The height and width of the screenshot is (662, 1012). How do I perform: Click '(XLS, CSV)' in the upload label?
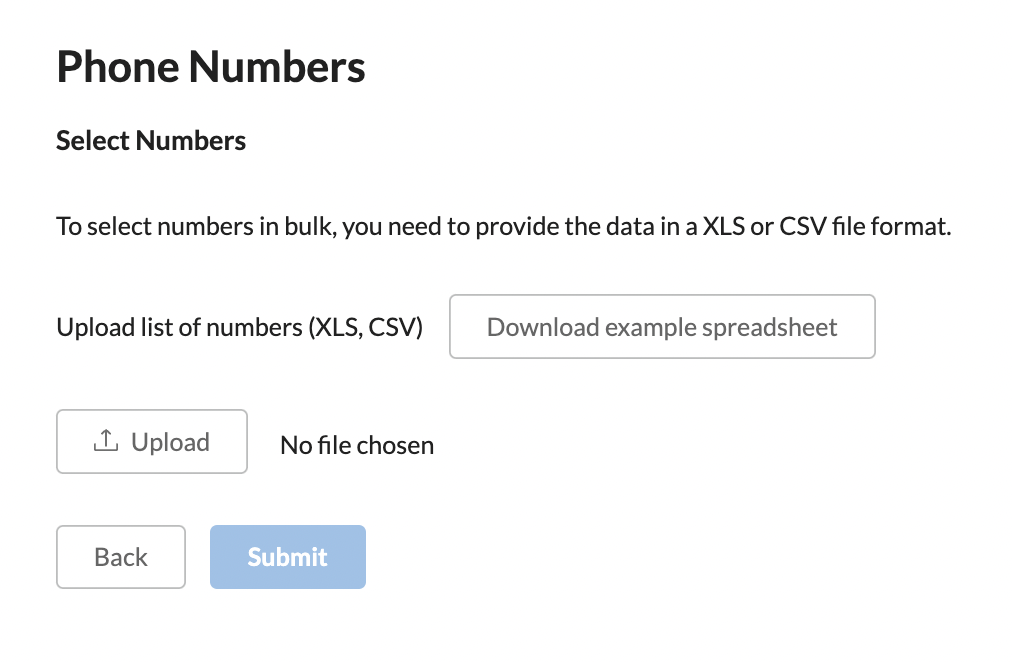point(365,327)
